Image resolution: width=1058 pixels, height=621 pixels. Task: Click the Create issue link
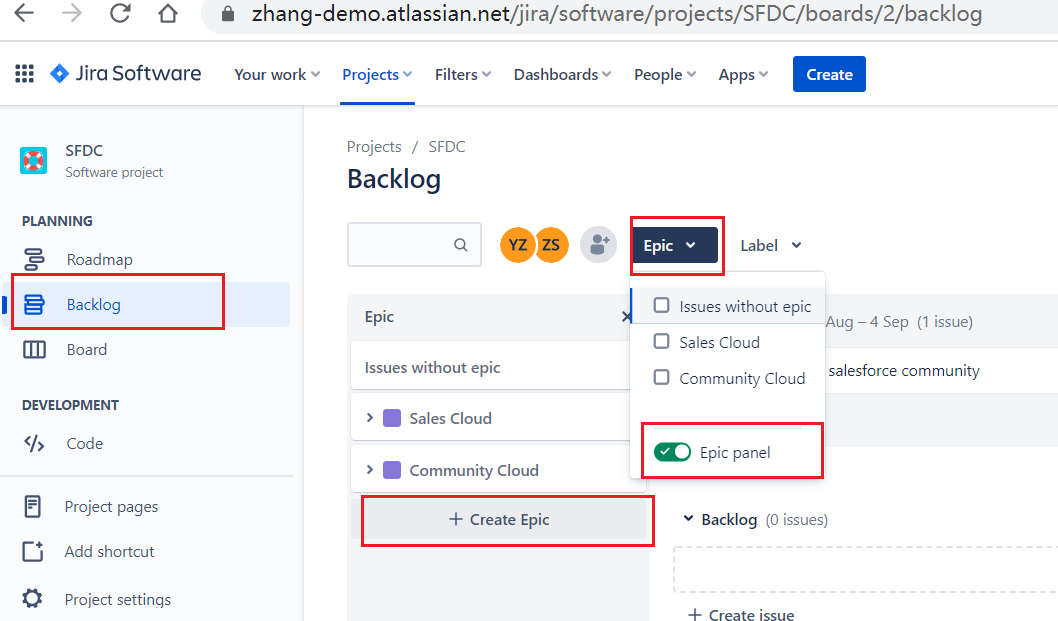(741, 614)
